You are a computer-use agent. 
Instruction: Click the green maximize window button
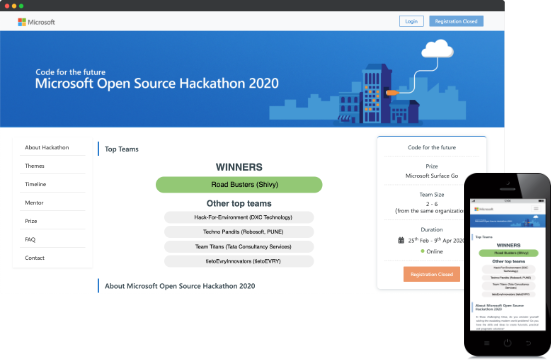[21, 6]
